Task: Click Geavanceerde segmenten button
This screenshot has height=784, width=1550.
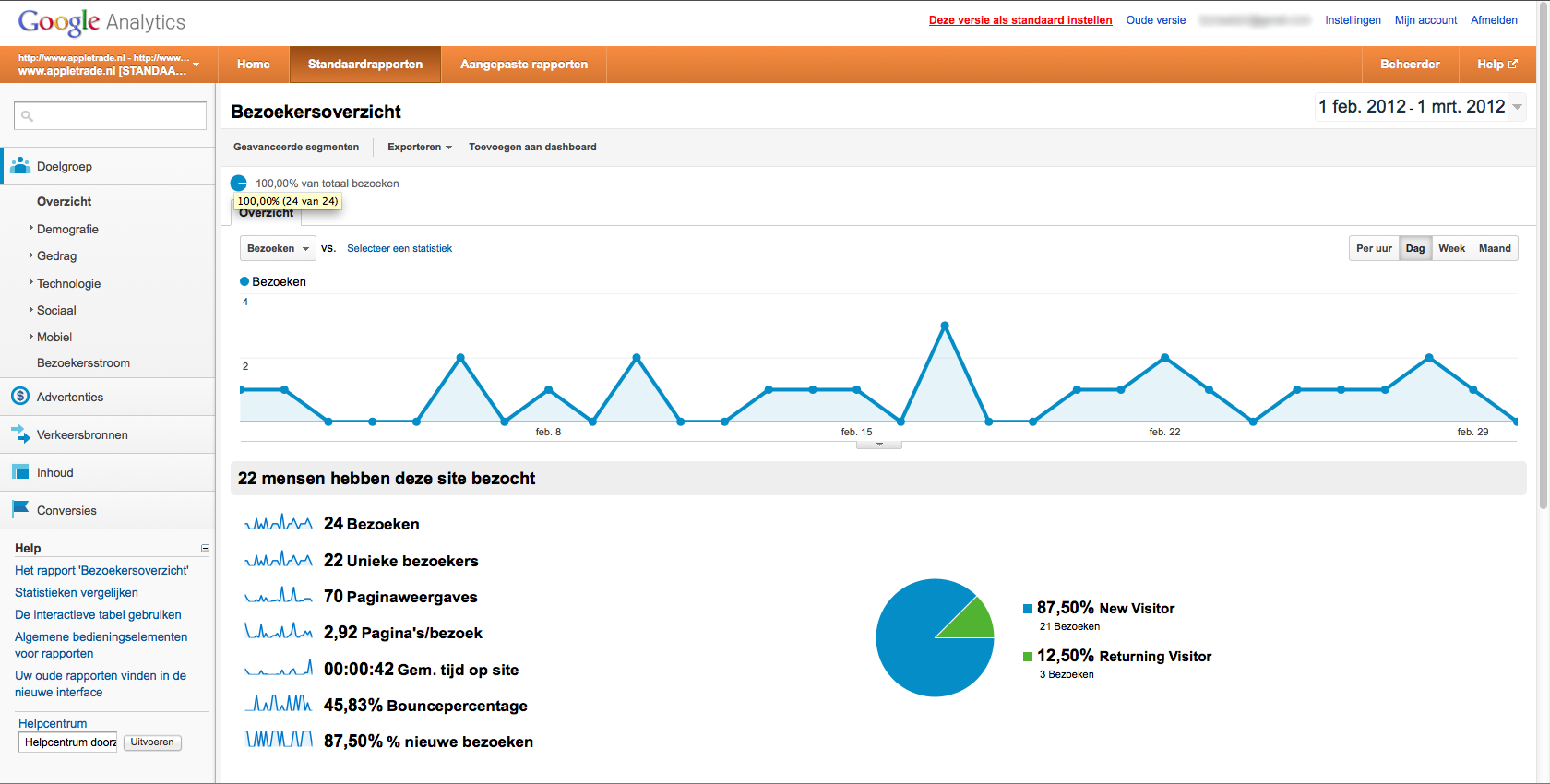Action: 296,147
